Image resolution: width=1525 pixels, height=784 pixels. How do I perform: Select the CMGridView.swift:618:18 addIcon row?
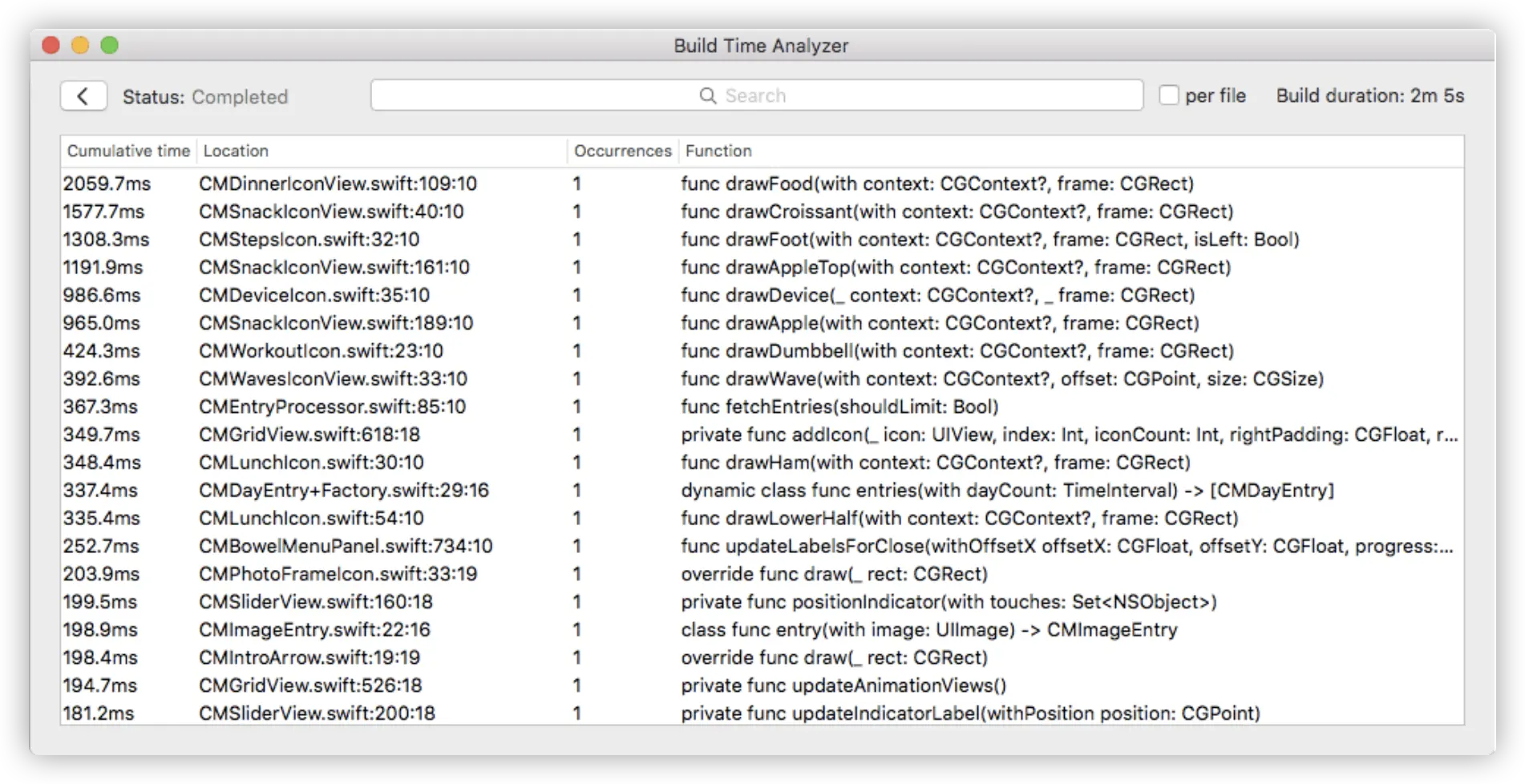762,434
